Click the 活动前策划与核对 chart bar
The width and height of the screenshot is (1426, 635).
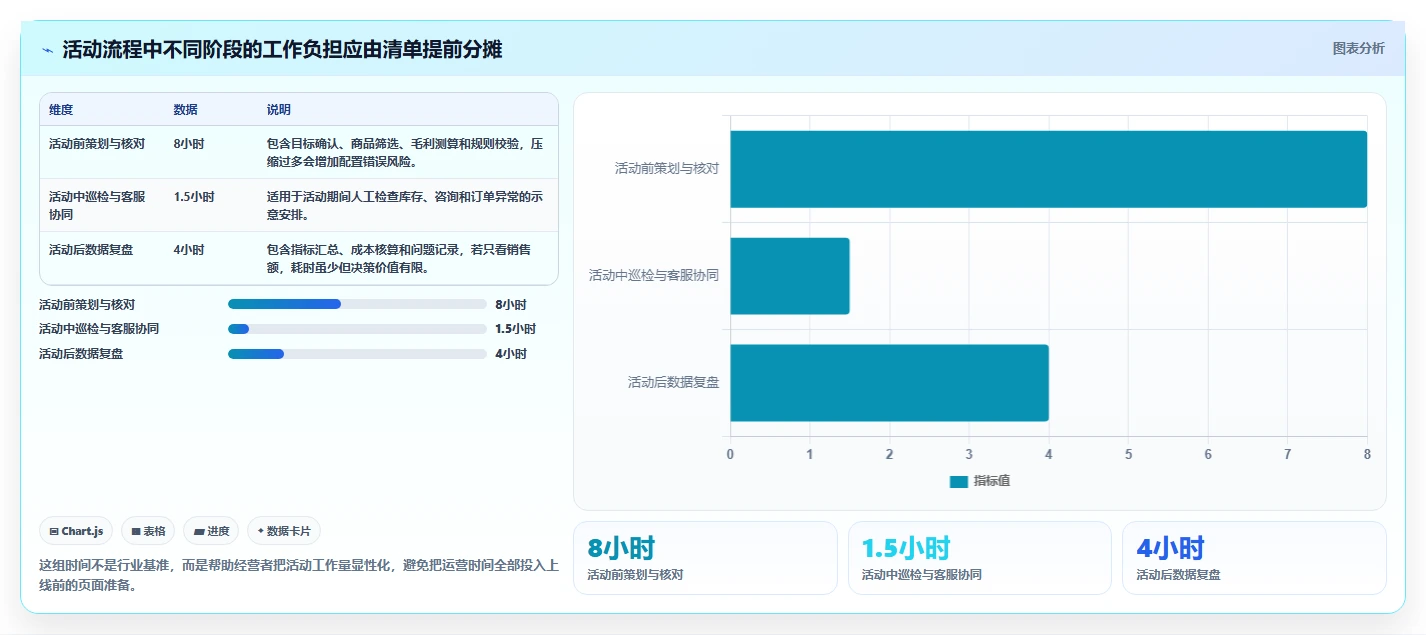tap(1048, 169)
